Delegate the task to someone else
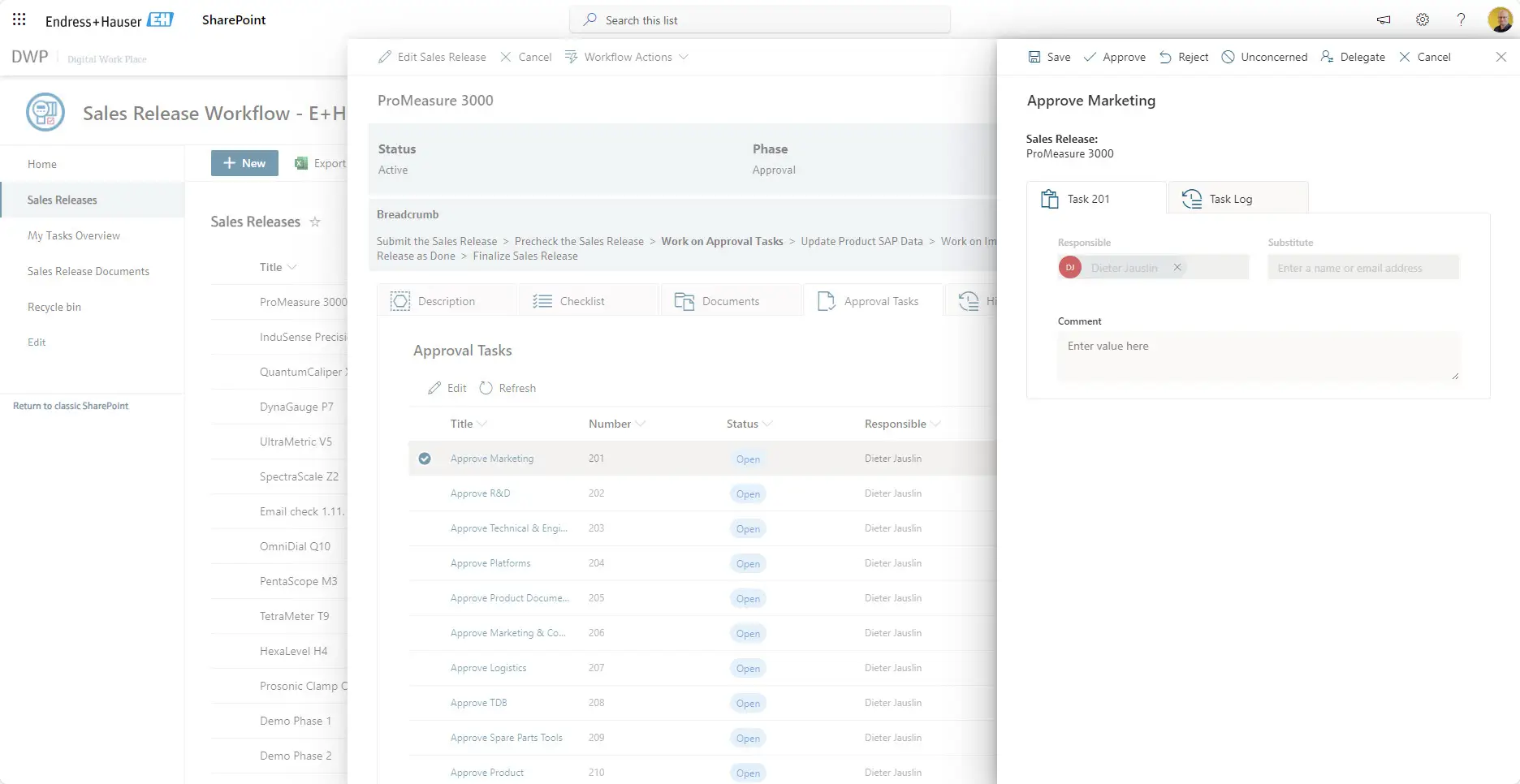The width and height of the screenshot is (1520, 784). point(1353,57)
